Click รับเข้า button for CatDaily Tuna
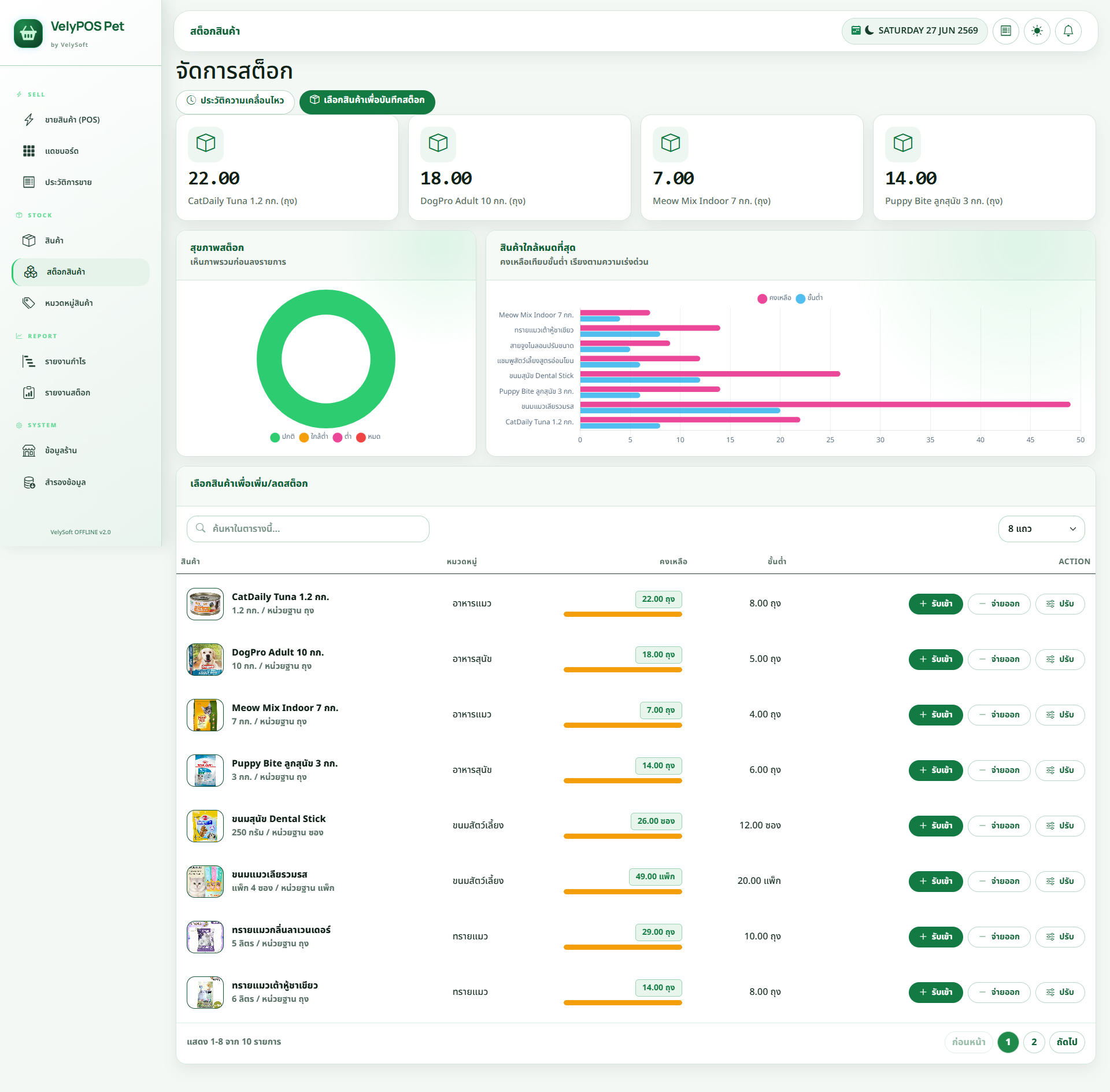Screen dimensions: 1110x1092 (x=935, y=604)
